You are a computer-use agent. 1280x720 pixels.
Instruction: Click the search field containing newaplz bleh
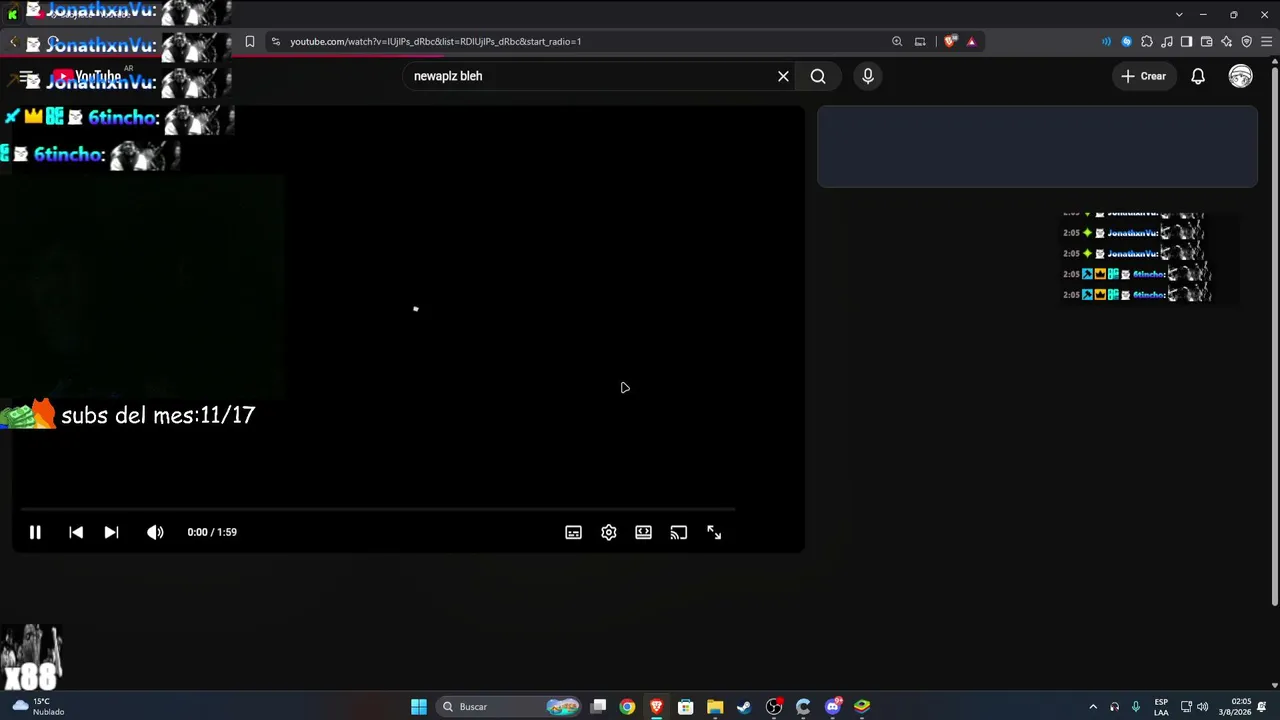(x=590, y=76)
